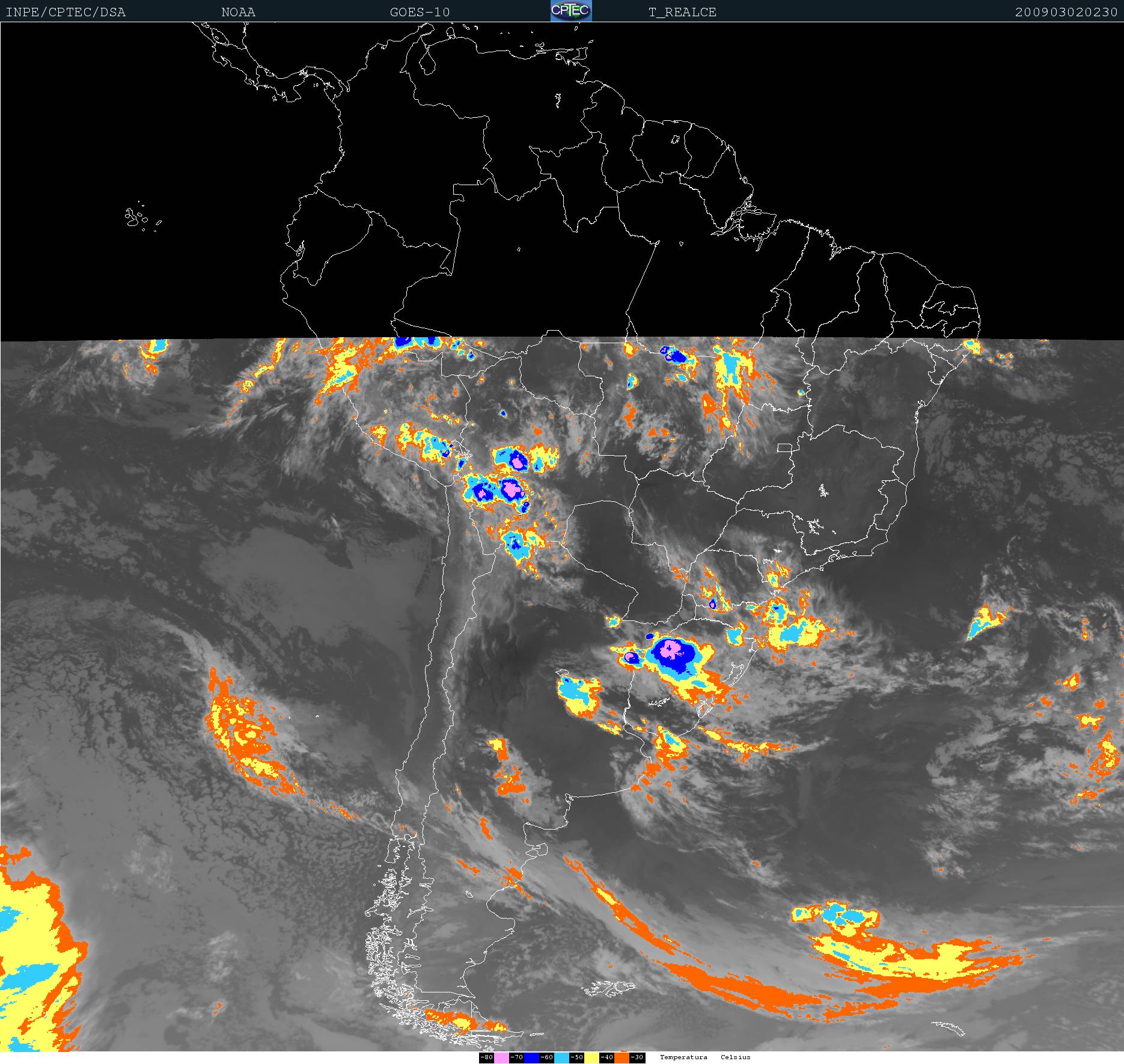Click the CPTEC logo in the header
Image resolution: width=1124 pixels, height=1064 pixels.
tap(571, 11)
